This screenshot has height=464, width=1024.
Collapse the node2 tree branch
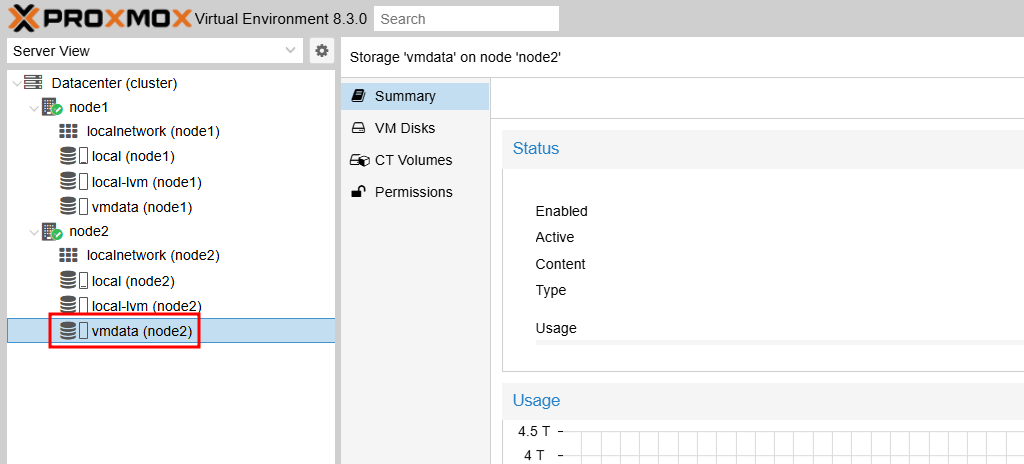tap(34, 231)
